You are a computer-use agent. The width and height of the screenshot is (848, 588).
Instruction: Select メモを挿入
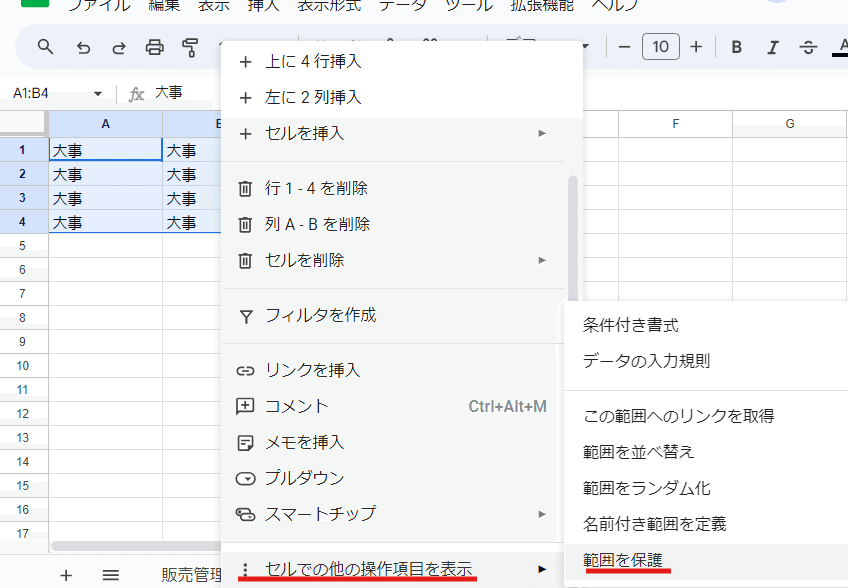point(392,442)
